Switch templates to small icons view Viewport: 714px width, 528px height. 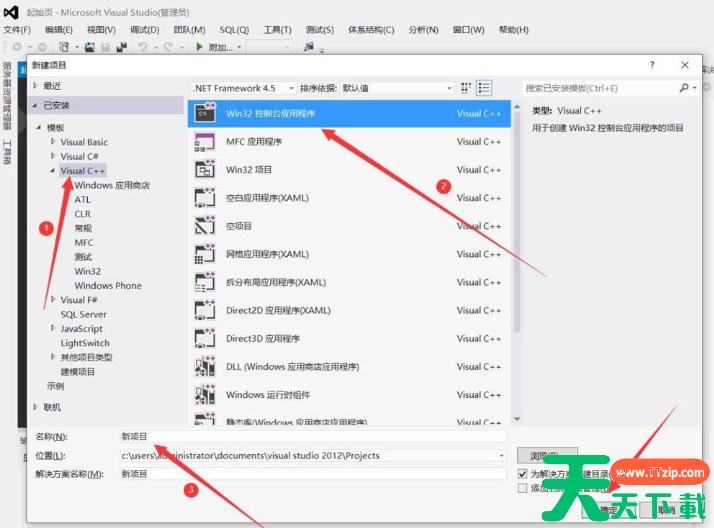pos(466,88)
